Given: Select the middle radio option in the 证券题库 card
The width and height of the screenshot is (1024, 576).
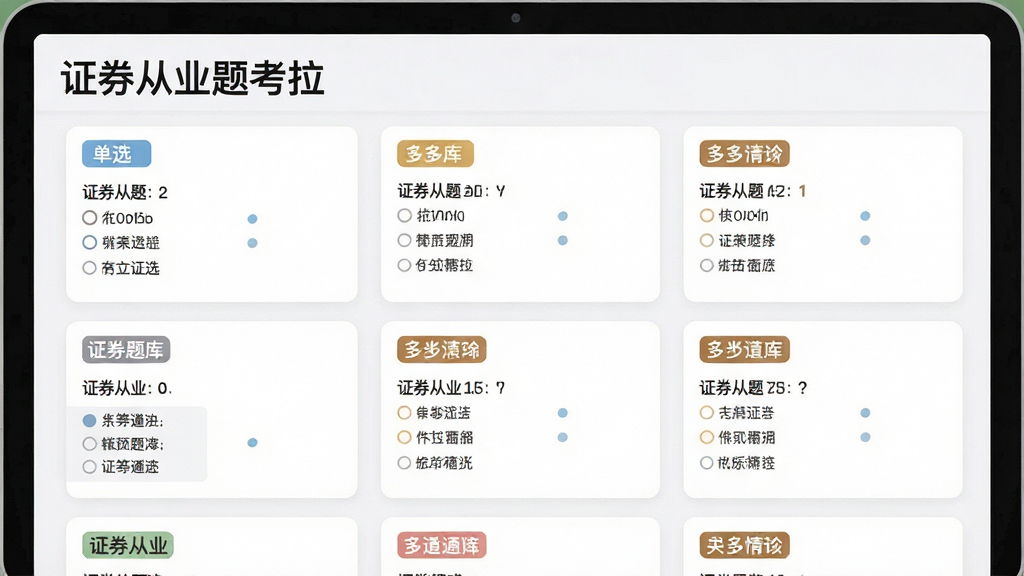Looking at the screenshot, I should [x=89, y=444].
